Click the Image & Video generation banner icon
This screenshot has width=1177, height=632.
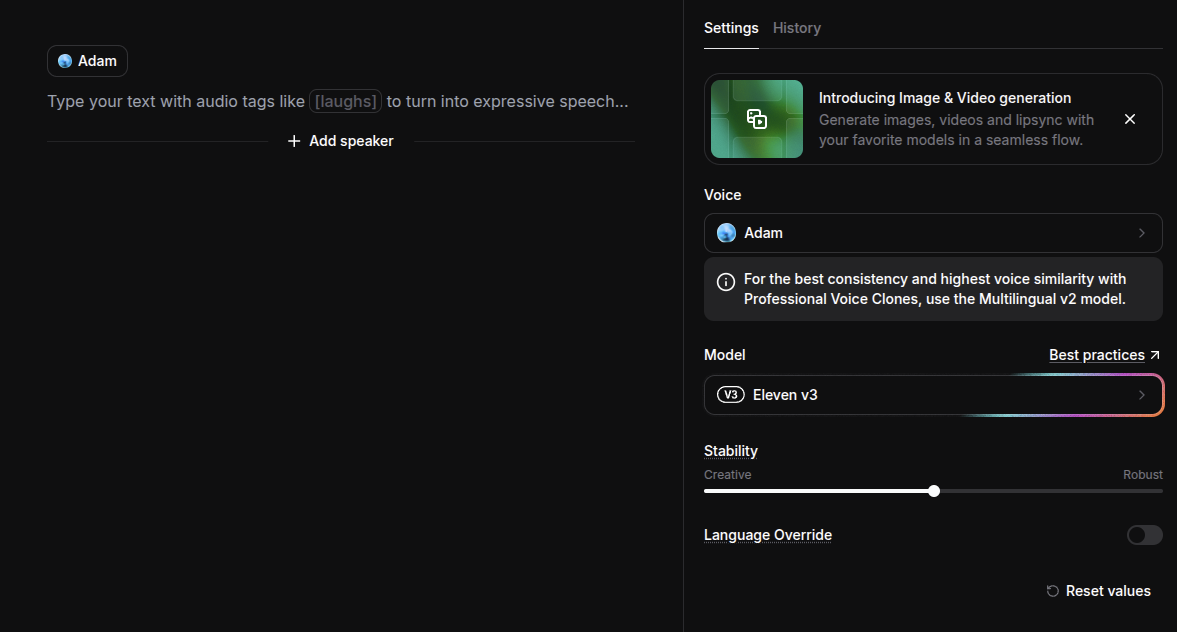(756, 118)
